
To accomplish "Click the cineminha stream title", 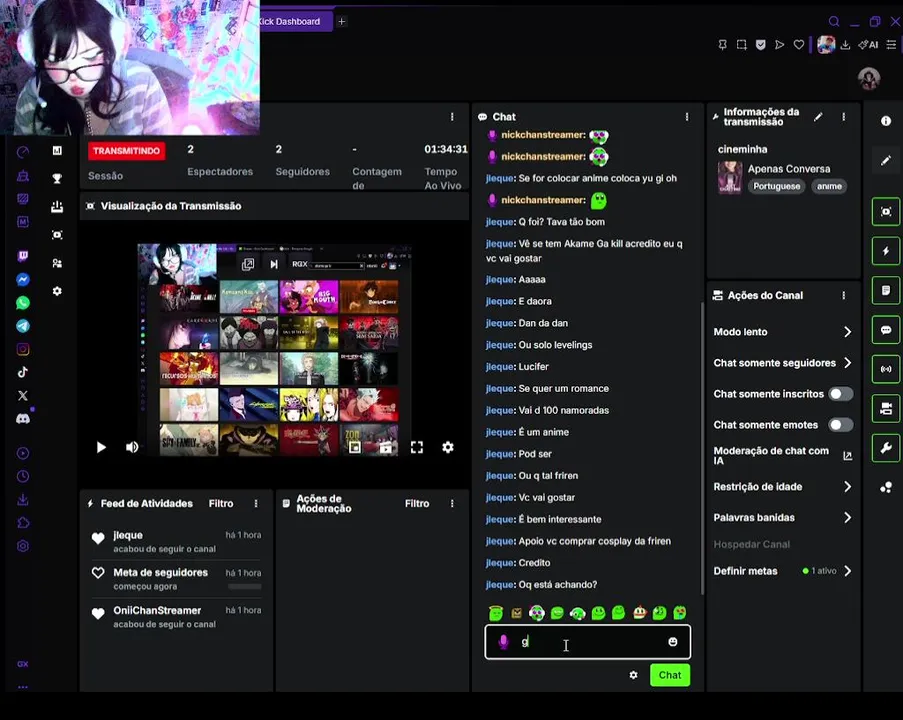I will click(x=742, y=150).
